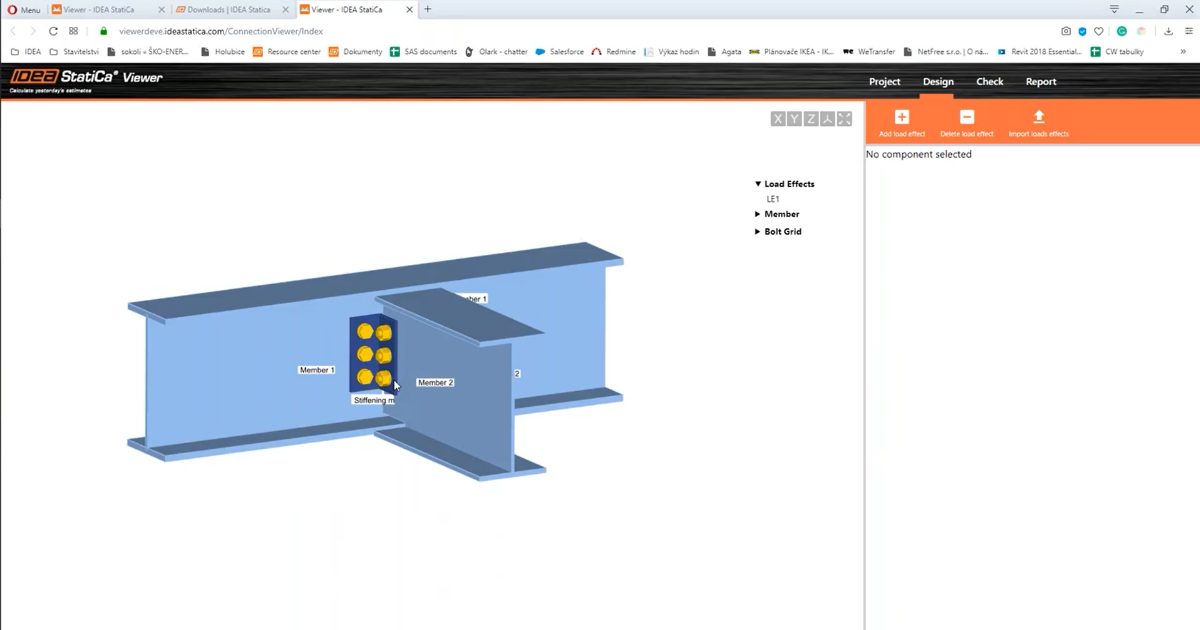Image resolution: width=1200 pixels, height=630 pixels.
Task: Close the Downloads | IDEA Statica tab
Action: [284, 10]
